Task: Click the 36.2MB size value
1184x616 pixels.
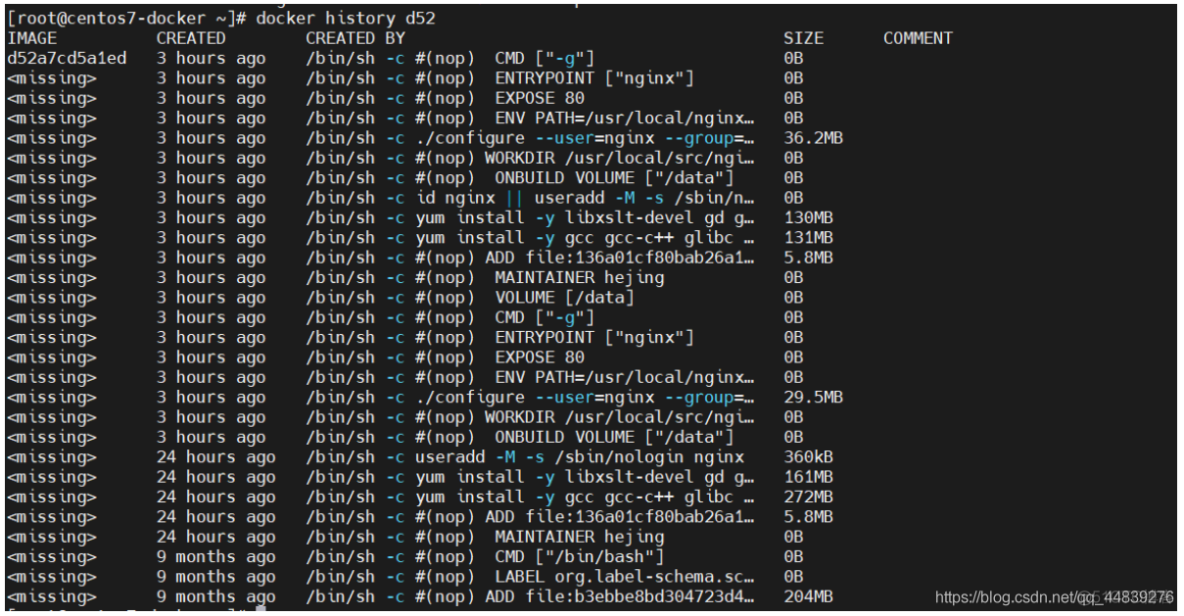Action: [x=812, y=138]
